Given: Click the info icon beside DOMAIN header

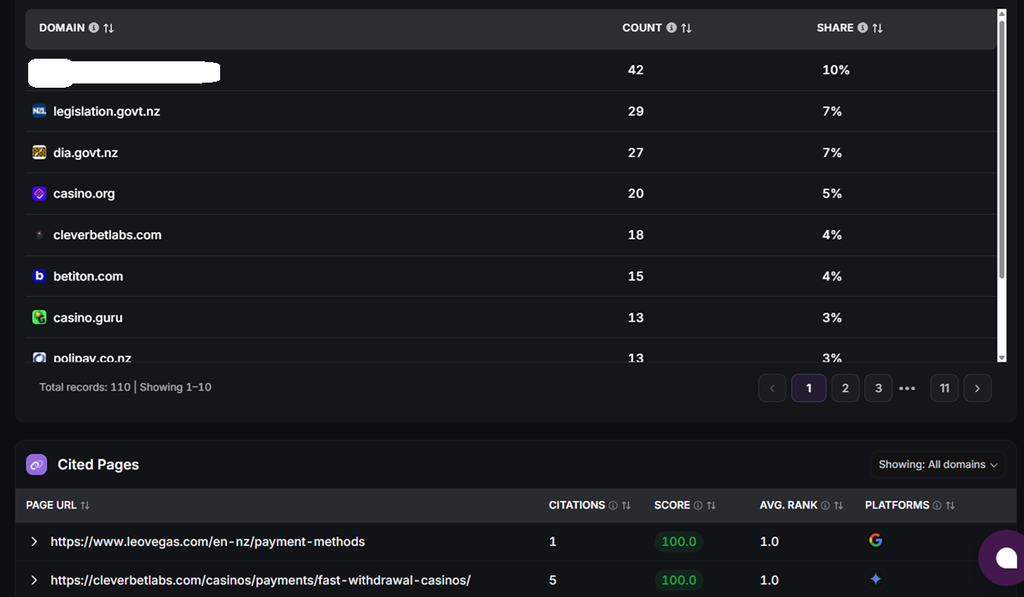Looking at the screenshot, I should click(x=94, y=28).
